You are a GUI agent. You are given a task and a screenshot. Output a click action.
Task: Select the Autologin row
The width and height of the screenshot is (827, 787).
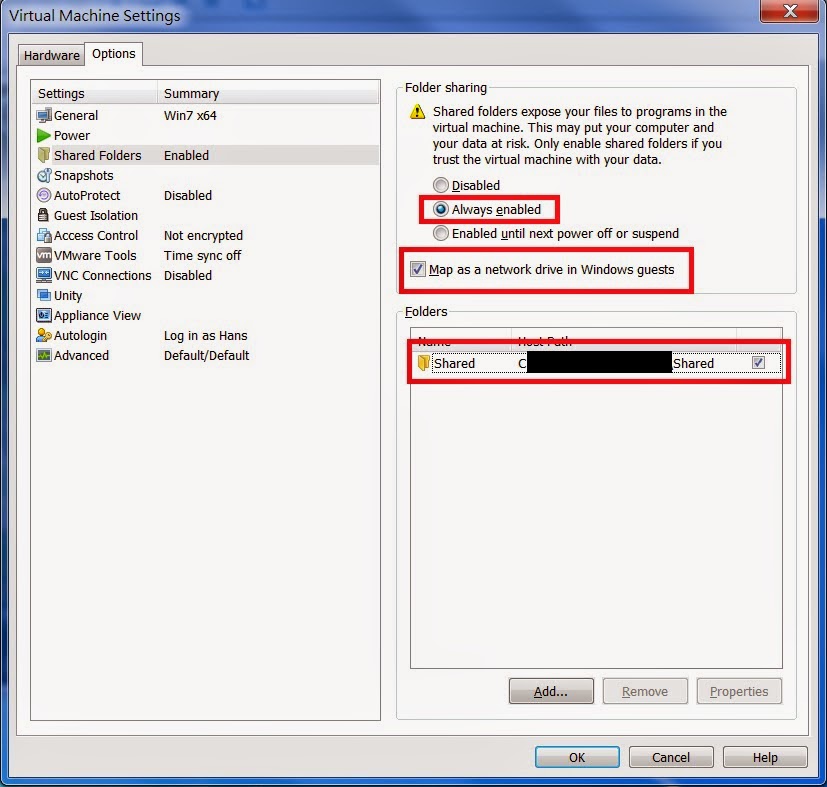point(205,335)
